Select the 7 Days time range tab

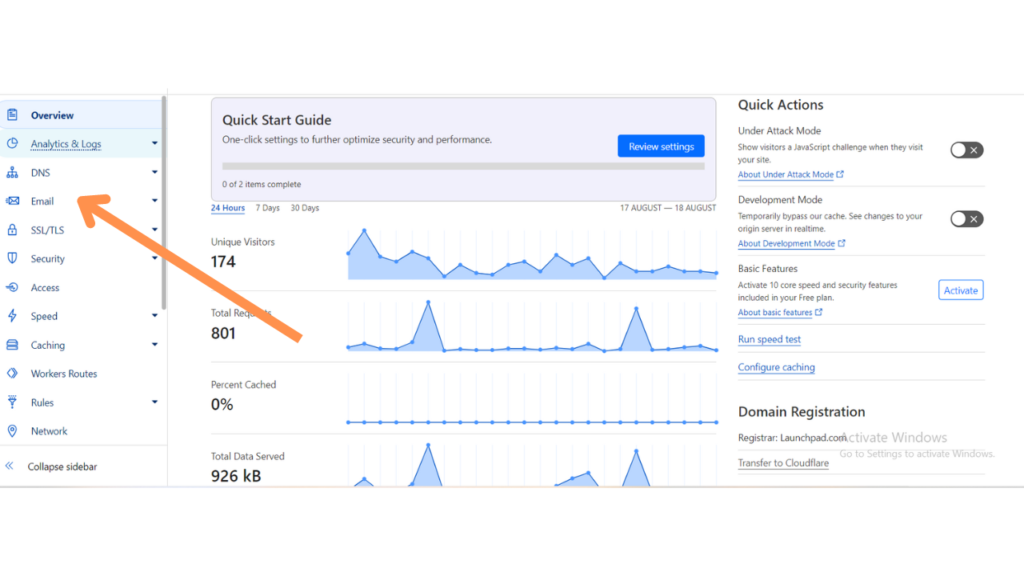[x=267, y=208]
